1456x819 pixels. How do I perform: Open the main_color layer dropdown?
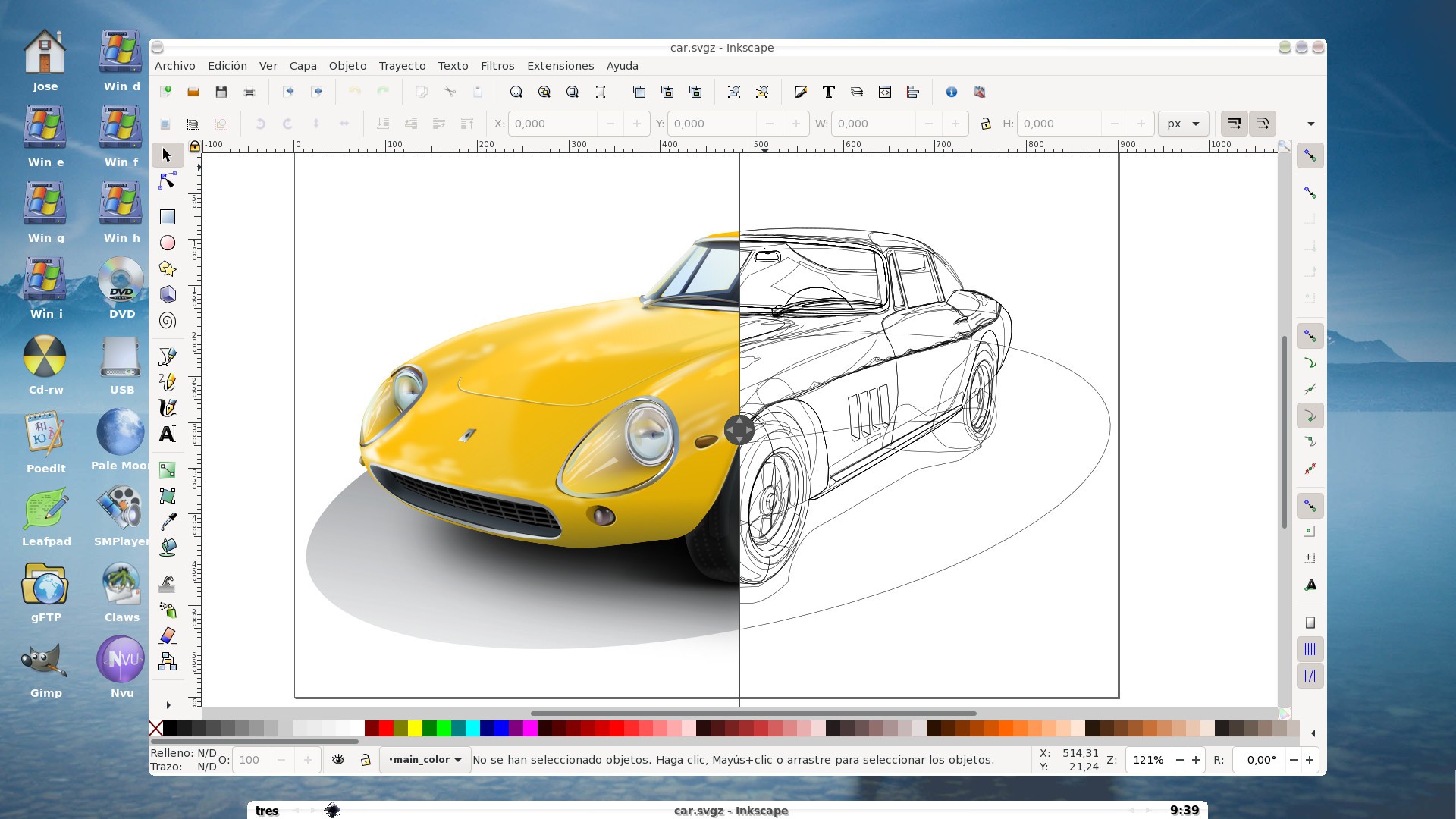pyautogui.click(x=425, y=759)
